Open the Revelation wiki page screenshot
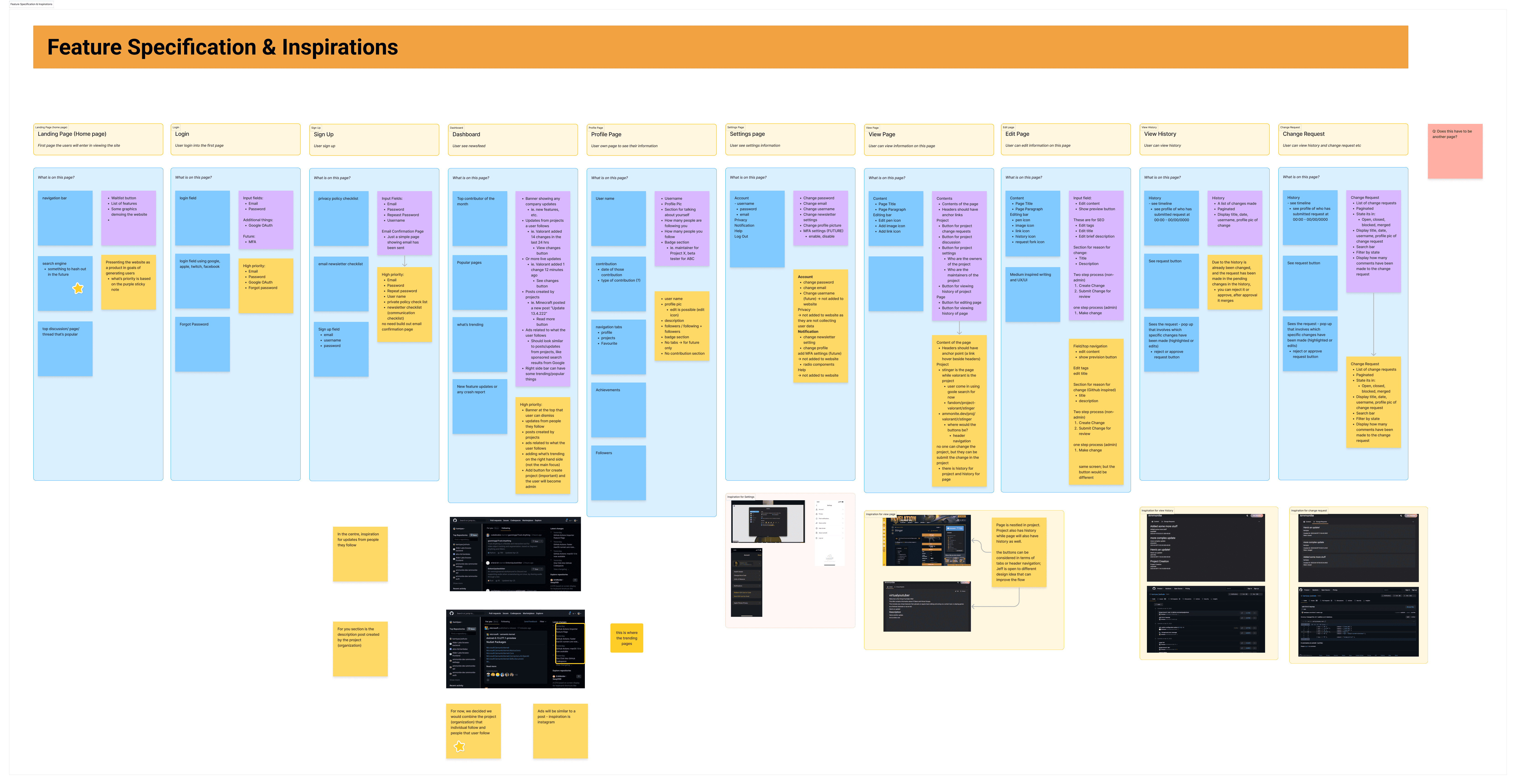 [x=927, y=540]
